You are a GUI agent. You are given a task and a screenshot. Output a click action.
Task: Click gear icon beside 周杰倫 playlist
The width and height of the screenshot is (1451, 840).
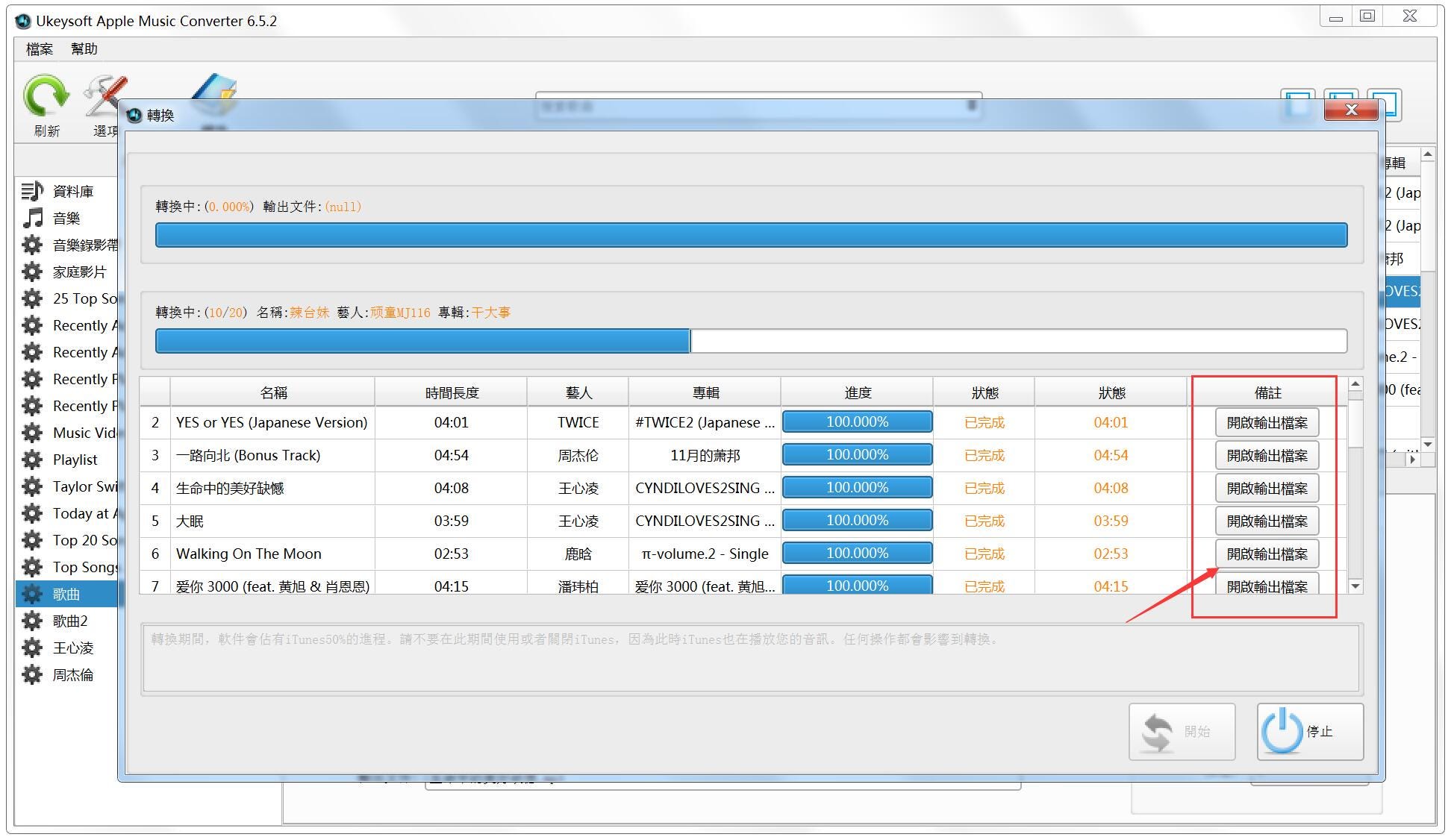coord(32,674)
